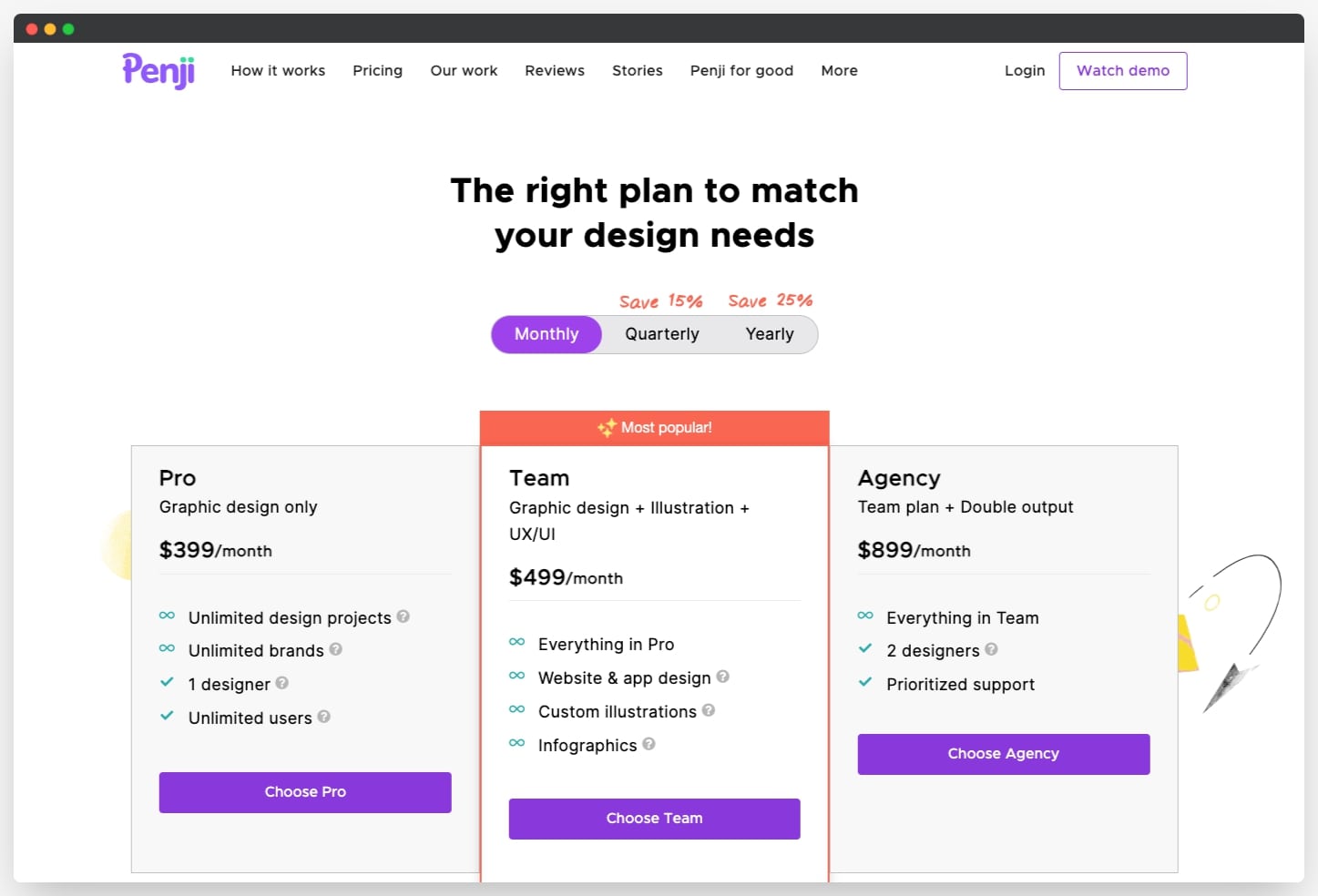The image size is (1318, 896).
Task: Click the Watch demo button
Action: click(1123, 71)
